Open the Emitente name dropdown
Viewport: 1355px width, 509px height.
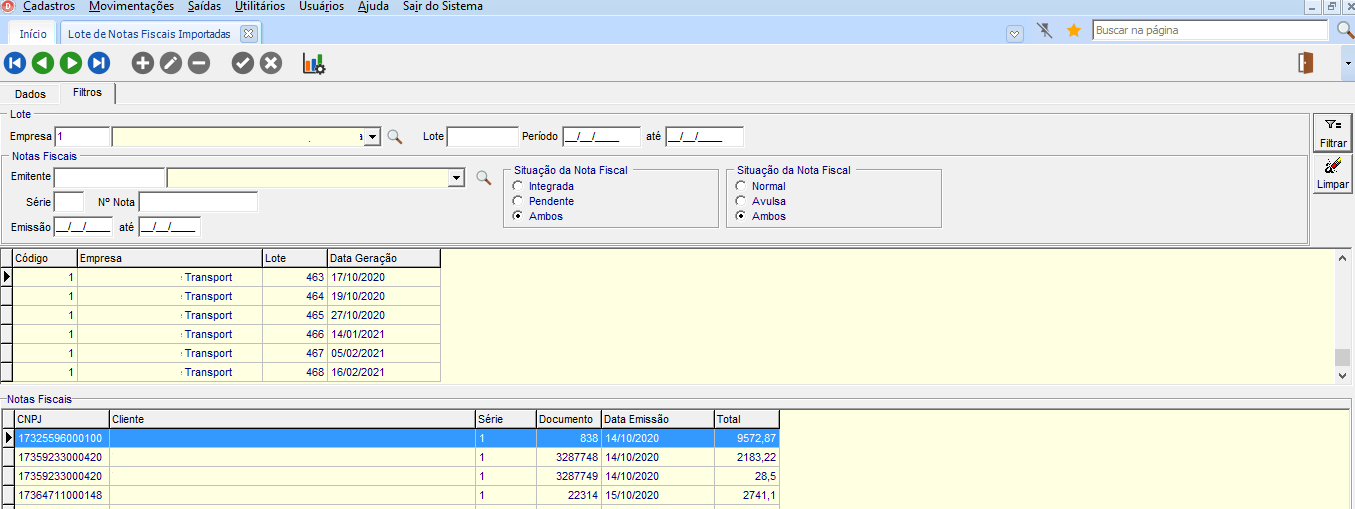click(x=457, y=178)
